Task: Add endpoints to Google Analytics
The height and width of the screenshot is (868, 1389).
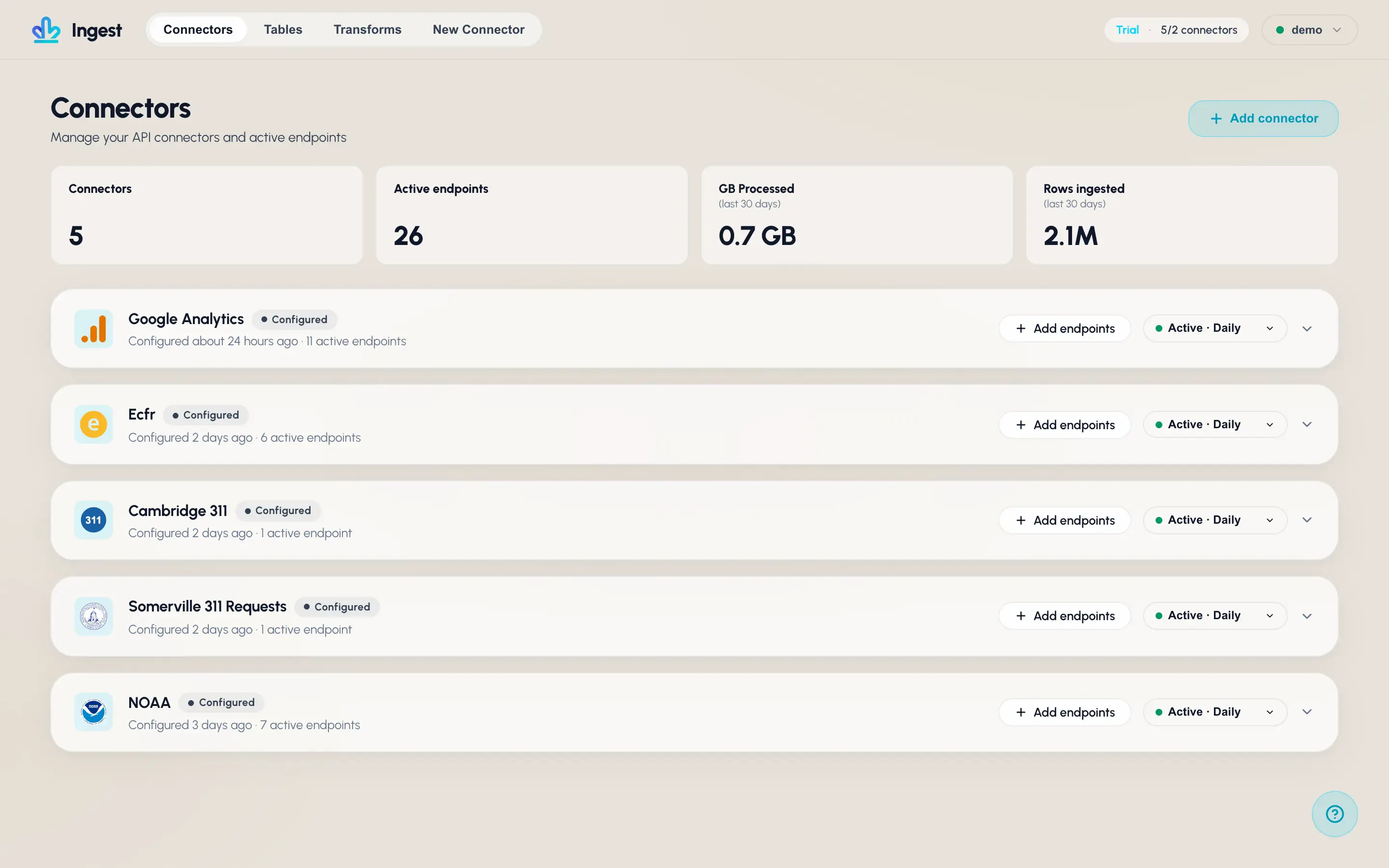Action: 1065,329
